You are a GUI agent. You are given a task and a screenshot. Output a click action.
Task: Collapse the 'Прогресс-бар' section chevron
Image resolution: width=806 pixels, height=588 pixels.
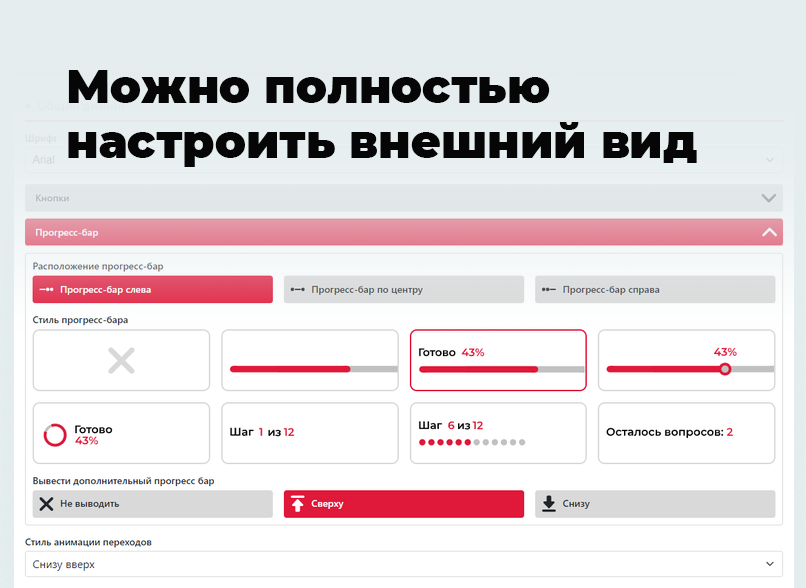768,232
